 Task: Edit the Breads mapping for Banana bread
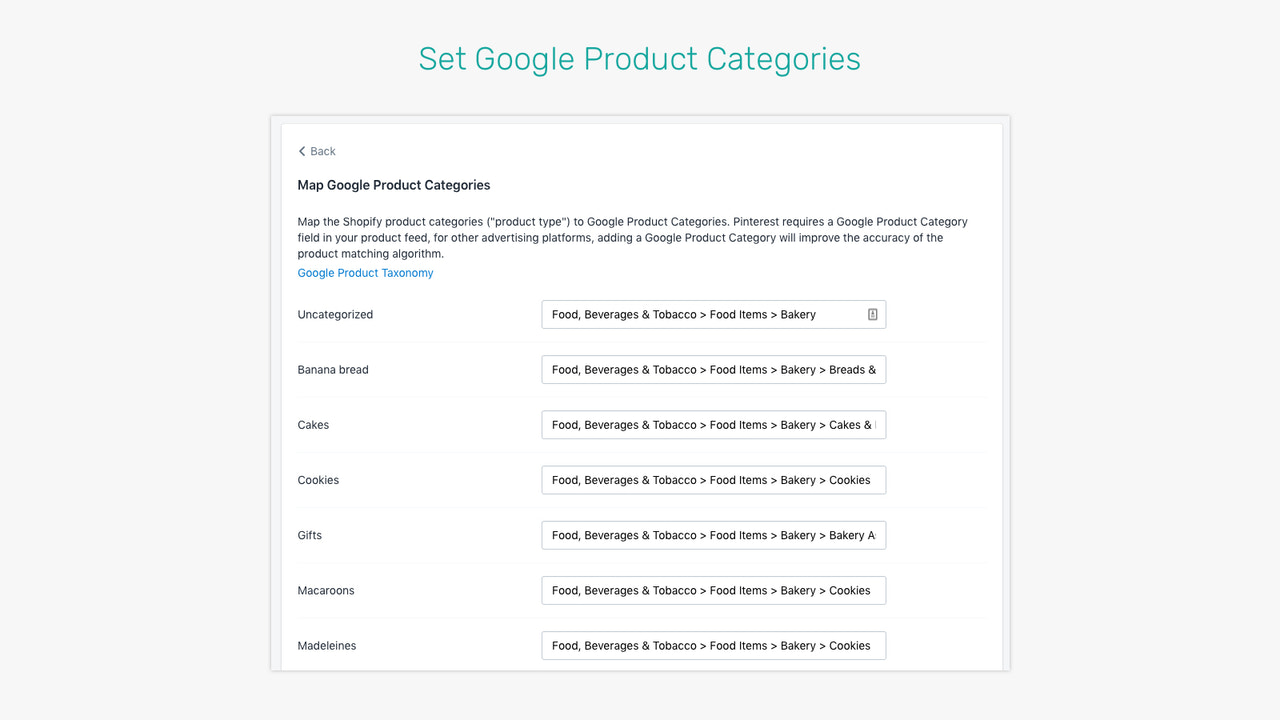713,369
